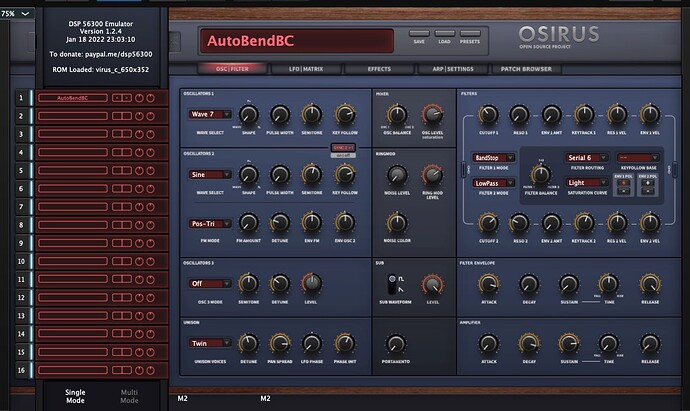
Task: Switch to Single Mode
Action: coord(75,396)
